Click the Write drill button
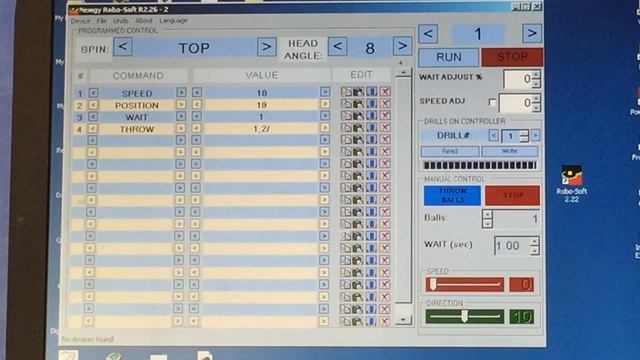640x360 pixels. pyautogui.click(x=509, y=151)
